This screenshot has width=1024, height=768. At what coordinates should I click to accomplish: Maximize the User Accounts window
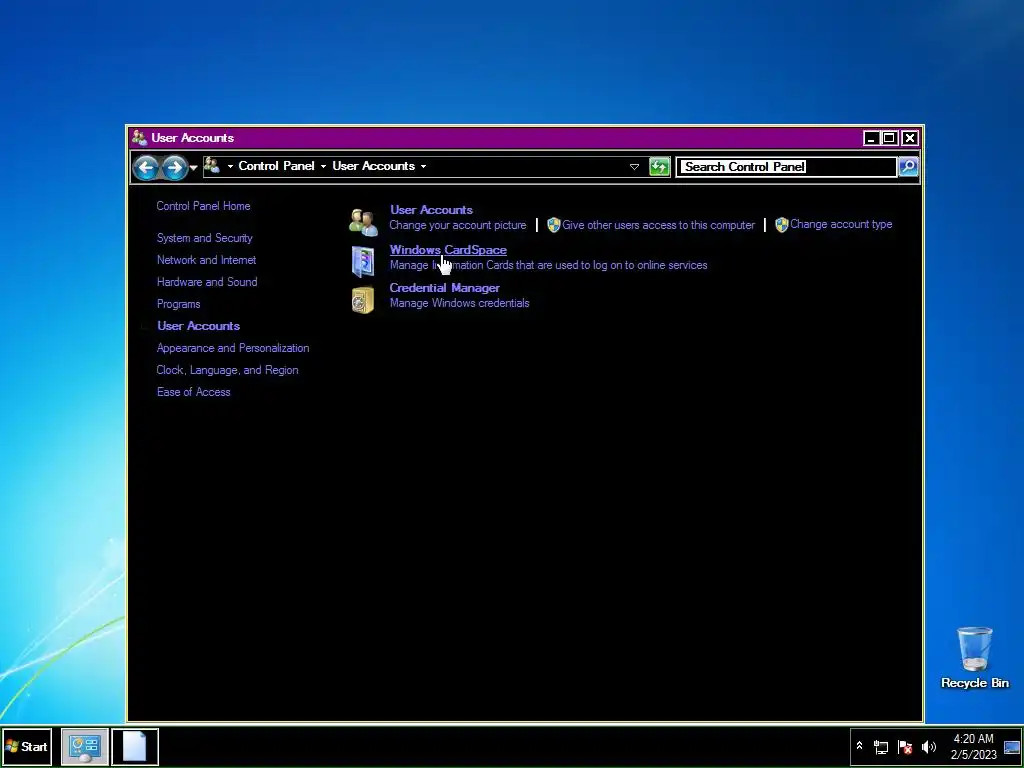point(889,138)
